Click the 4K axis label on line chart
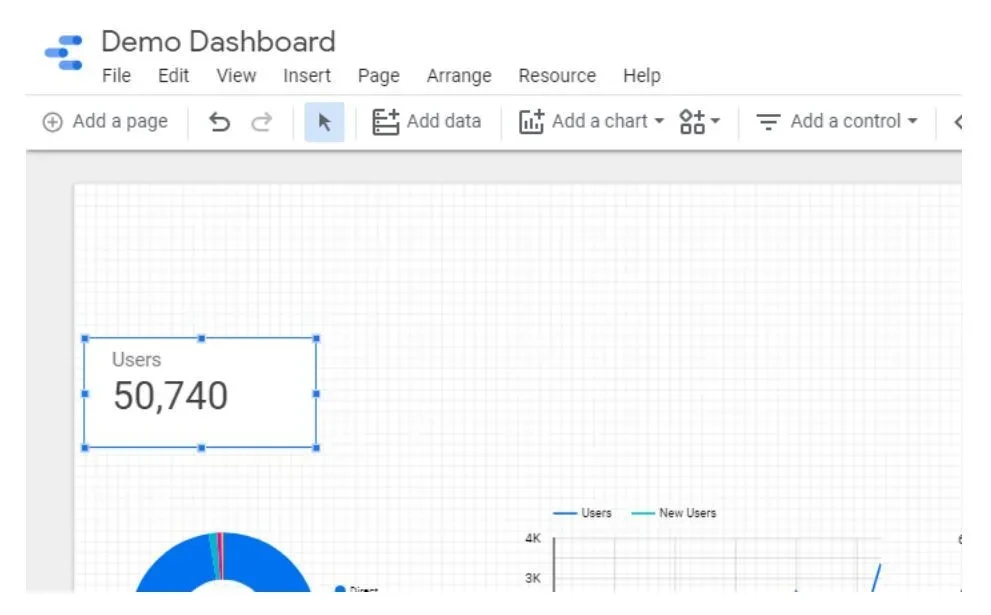The width and height of the screenshot is (991, 615). point(533,538)
